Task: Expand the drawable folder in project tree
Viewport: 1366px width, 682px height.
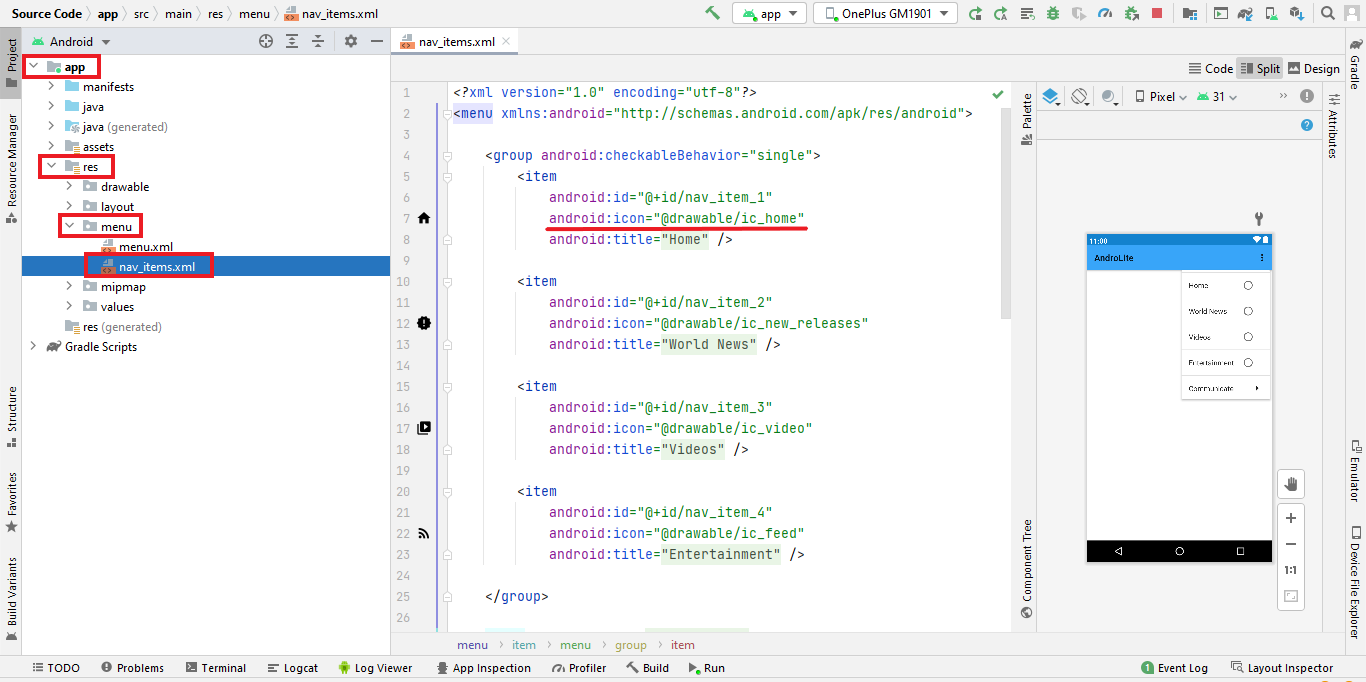Action: 68,187
